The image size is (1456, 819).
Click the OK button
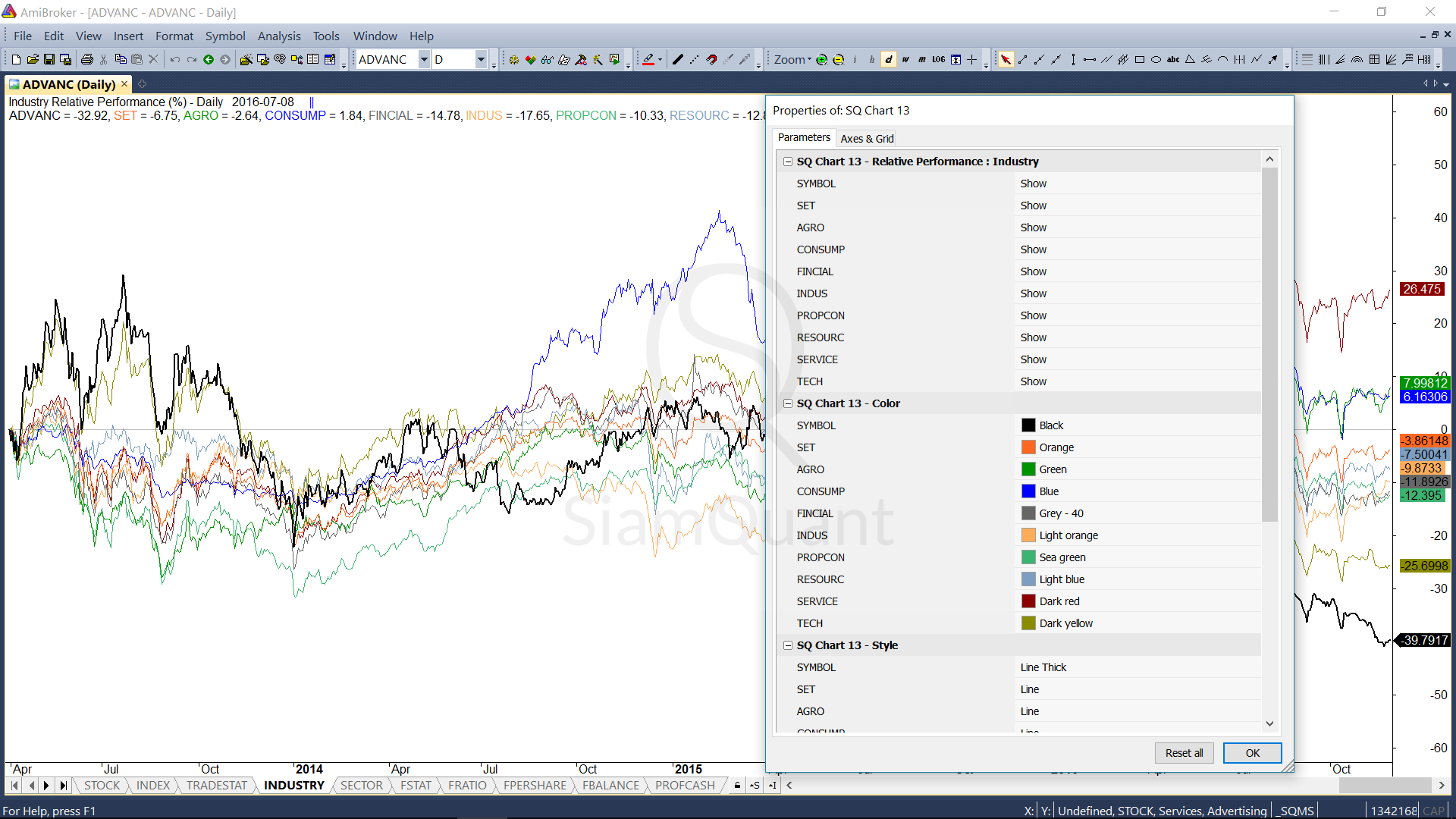(x=1252, y=752)
